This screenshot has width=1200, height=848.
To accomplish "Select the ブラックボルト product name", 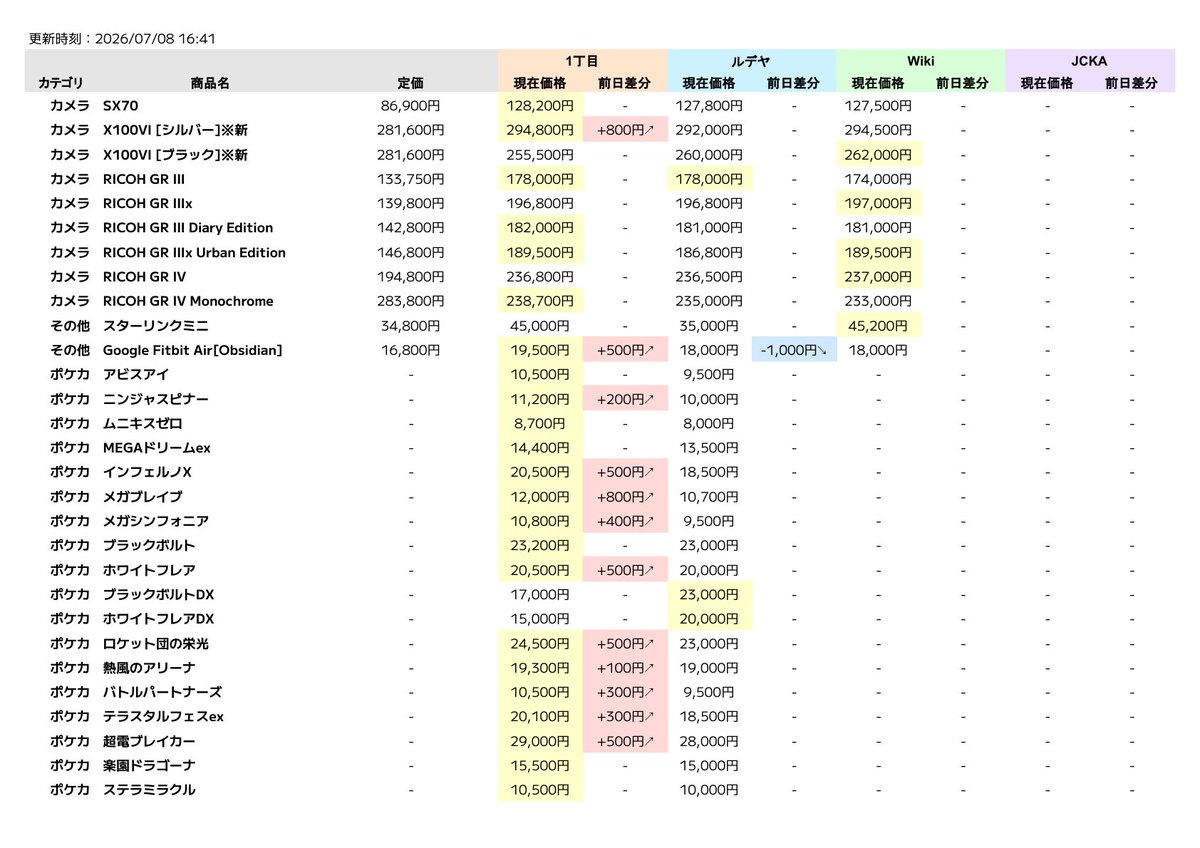I will coord(149,546).
